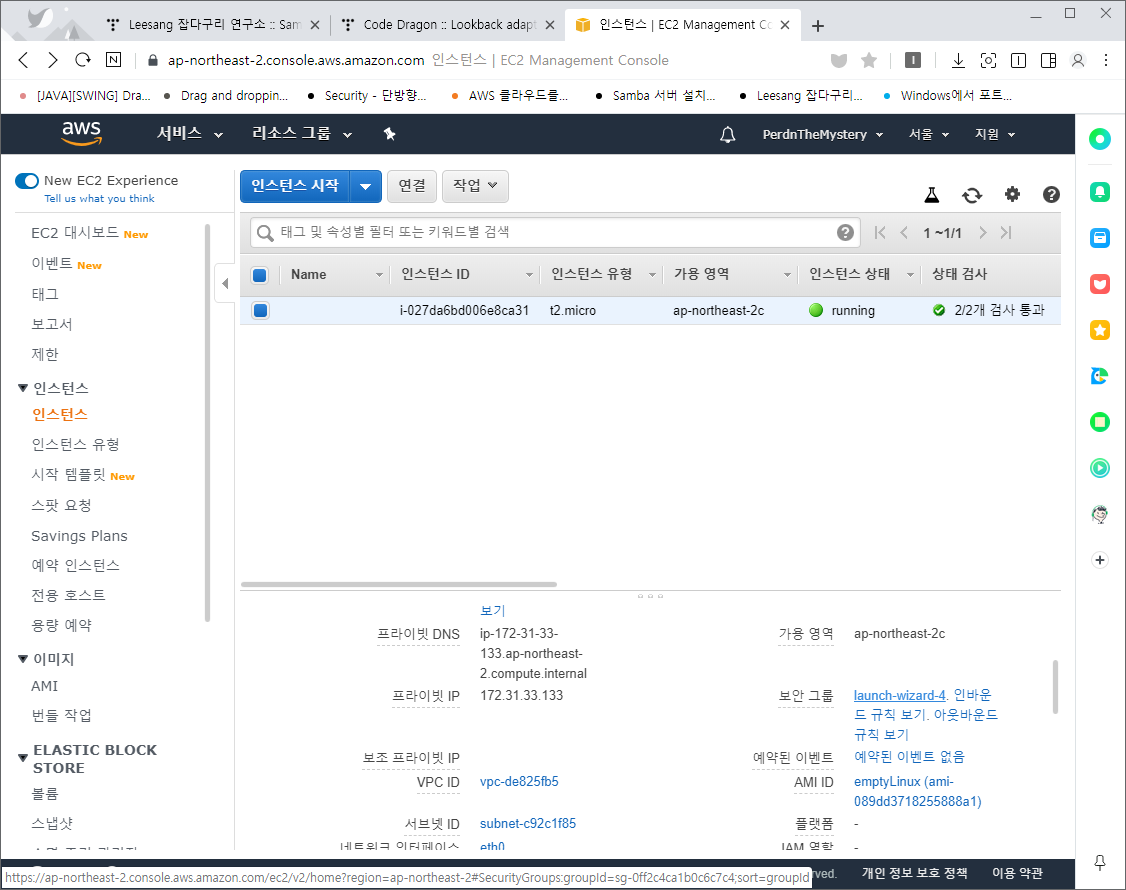
Task: Open new browser tab with plus button
Action: [x=817, y=25]
